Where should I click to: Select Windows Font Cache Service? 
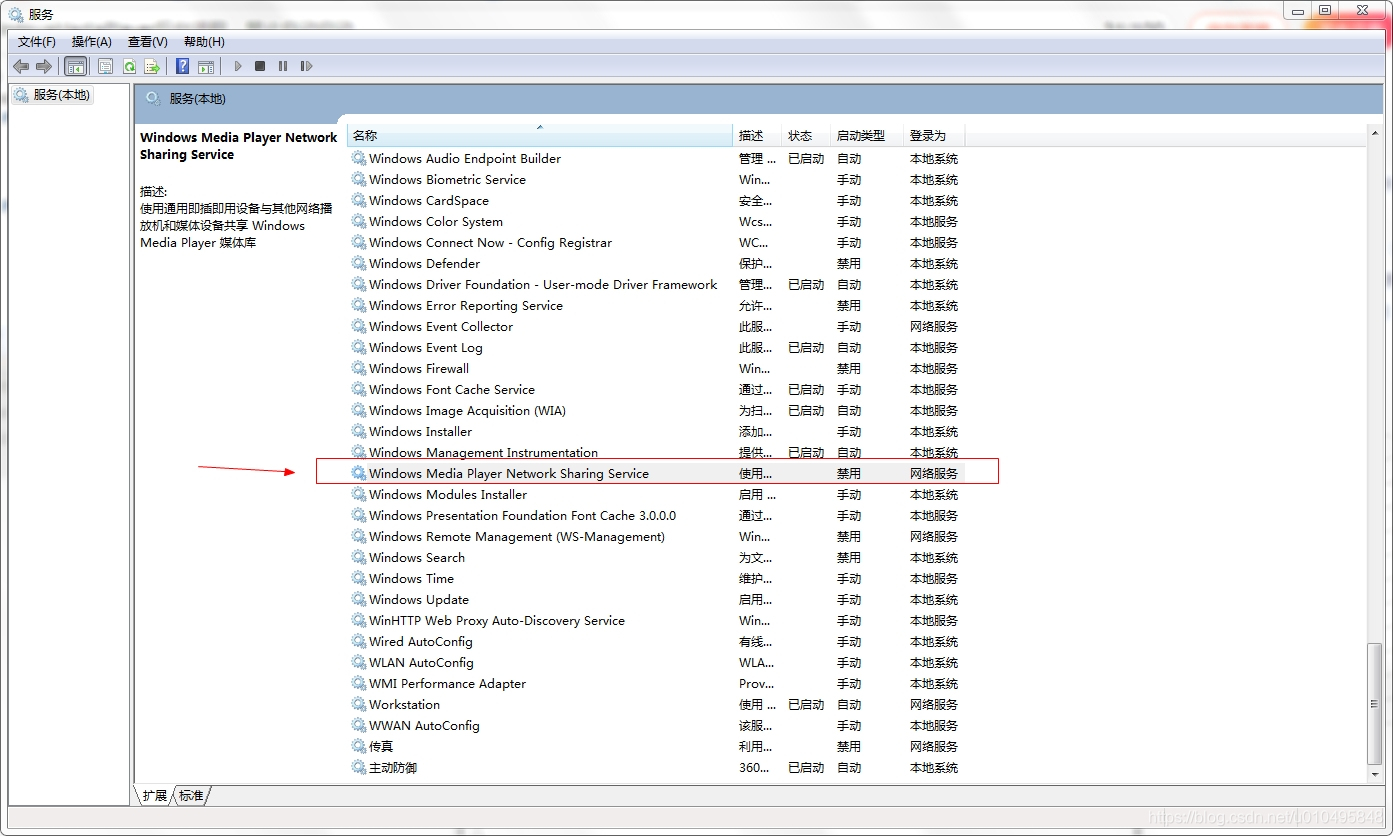[x=657, y=389]
